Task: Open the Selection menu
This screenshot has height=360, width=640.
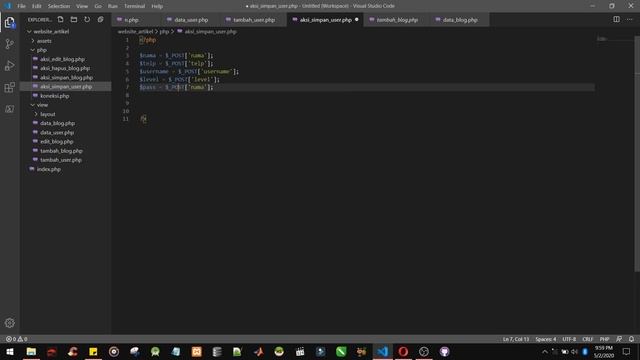Action: 59,6
